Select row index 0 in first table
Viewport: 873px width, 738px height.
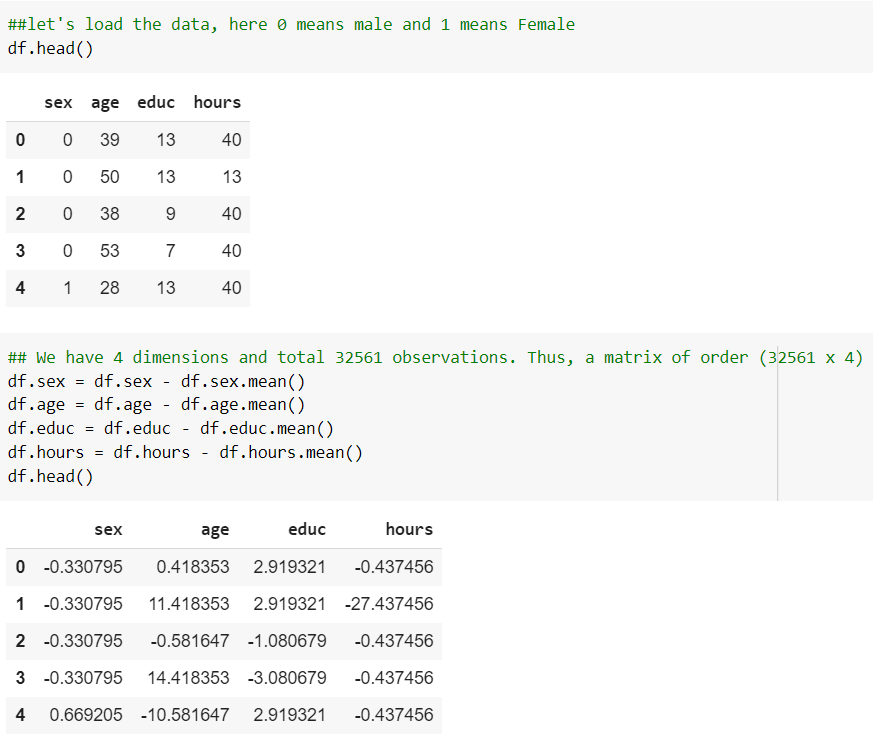tap(20, 139)
